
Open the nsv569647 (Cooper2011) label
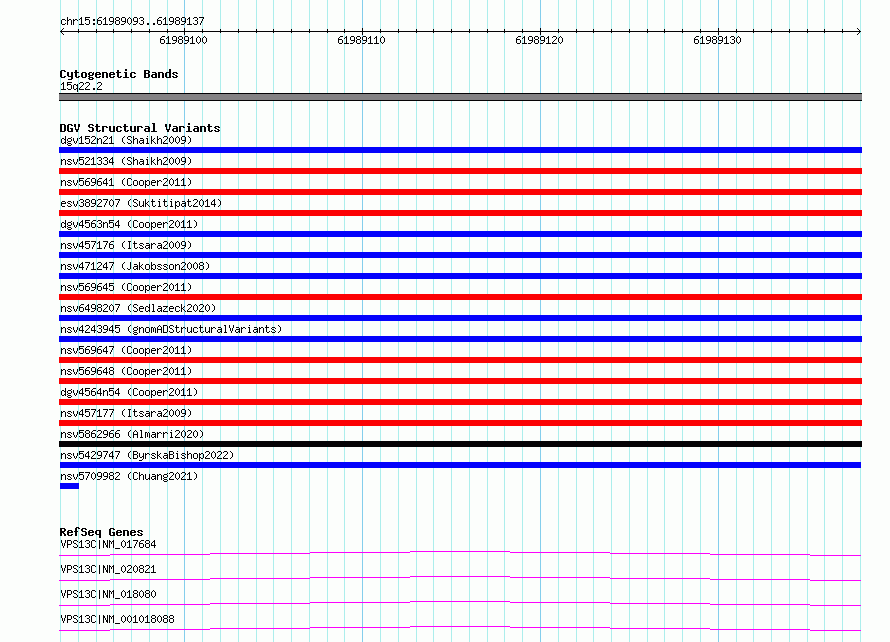(x=126, y=350)
